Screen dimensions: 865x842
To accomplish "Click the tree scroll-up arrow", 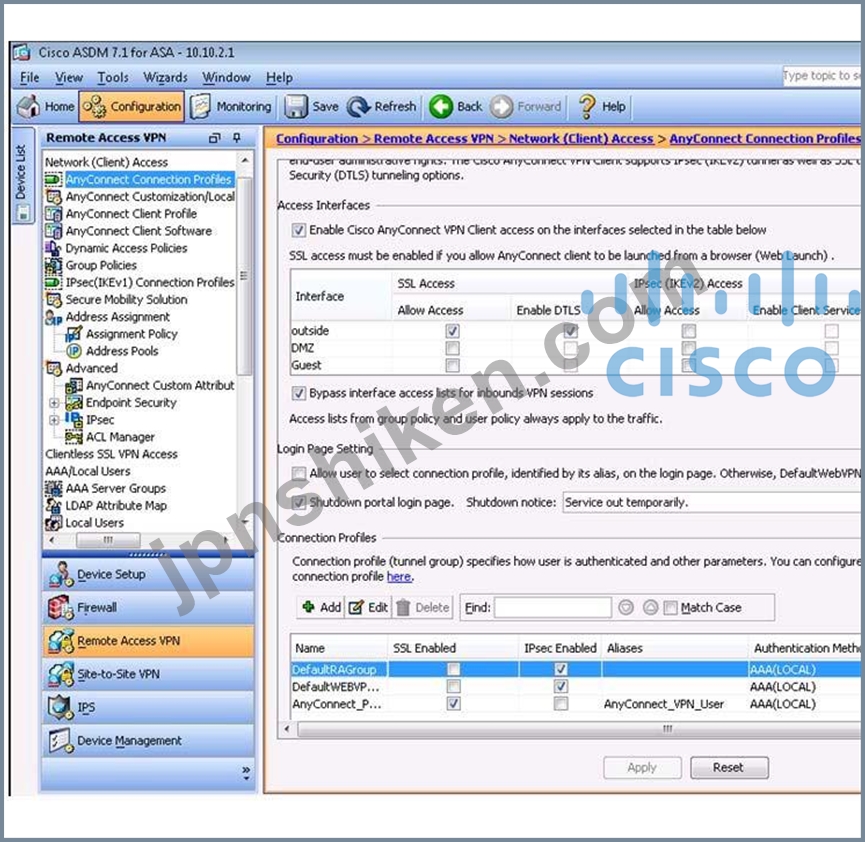I will tap(245, 160).
